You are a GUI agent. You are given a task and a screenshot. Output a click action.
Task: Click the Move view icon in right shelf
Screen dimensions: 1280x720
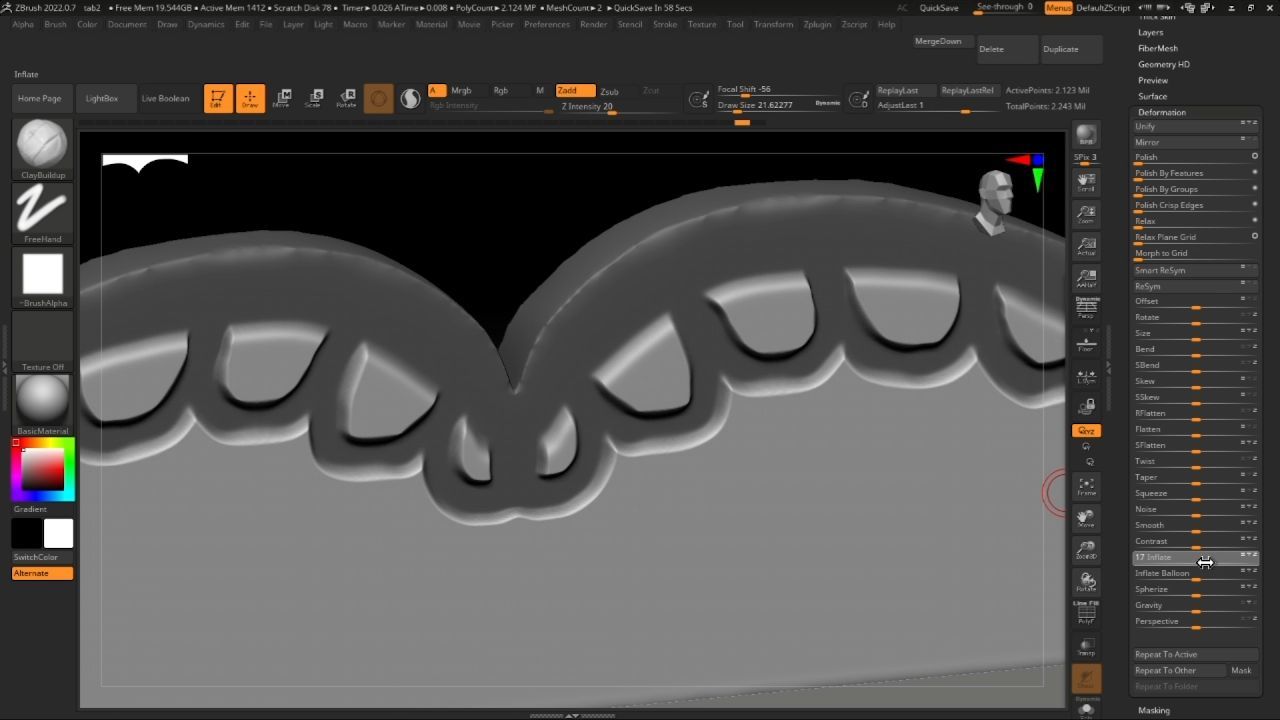click(x=1086, y=518)
